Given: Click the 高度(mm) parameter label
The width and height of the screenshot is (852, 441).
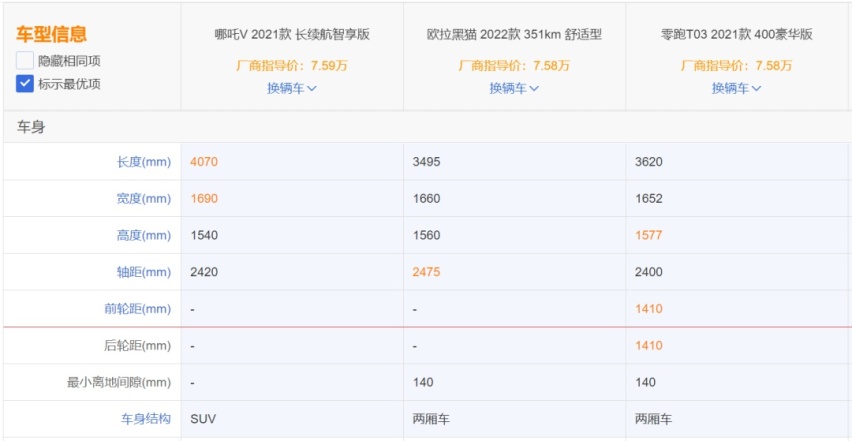Looking at the screenshot, I should point(143,236).
